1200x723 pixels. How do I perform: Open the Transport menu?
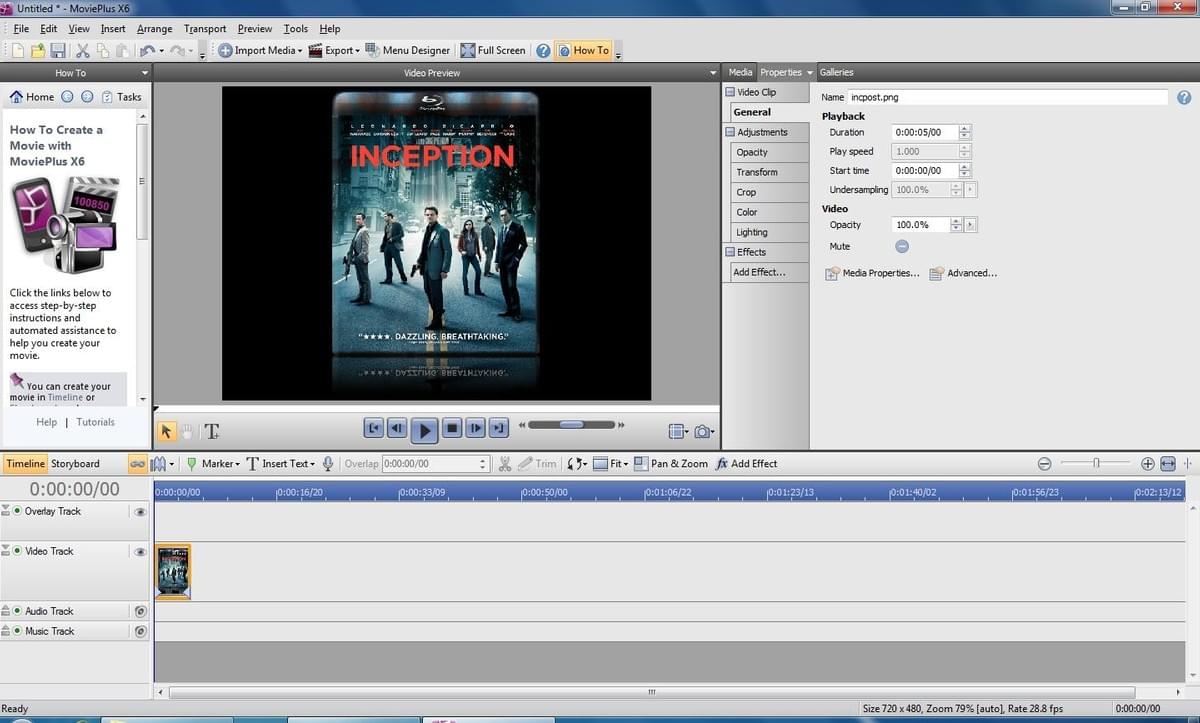coord(205,29)
